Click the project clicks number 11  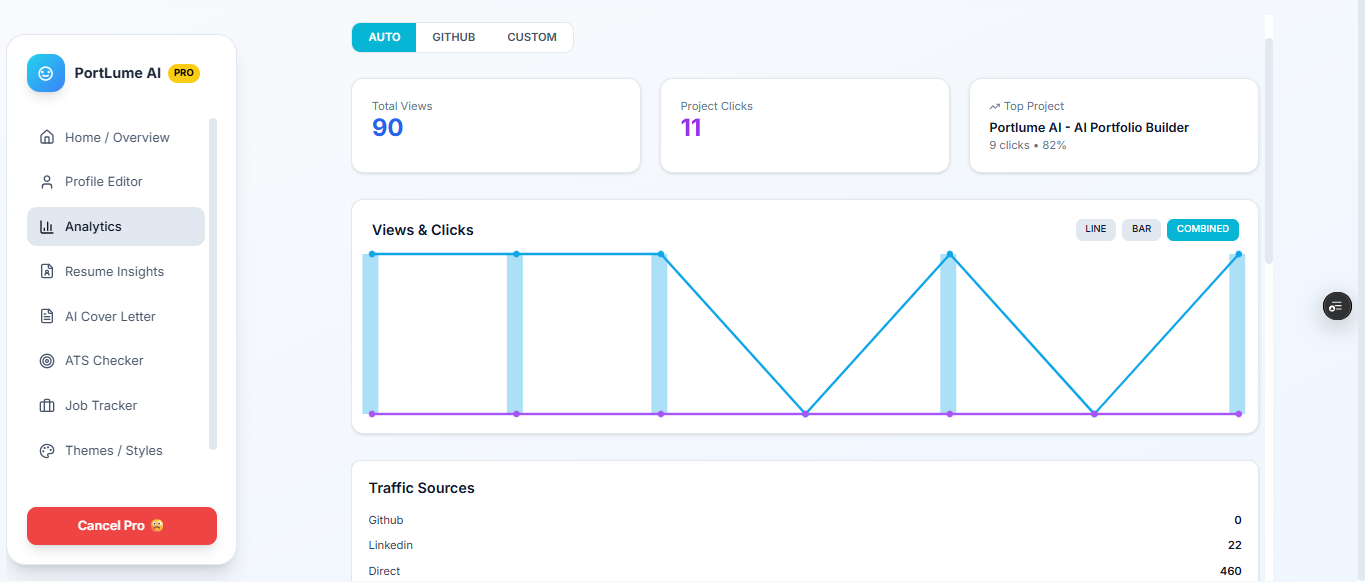click(x=691, y=128)
